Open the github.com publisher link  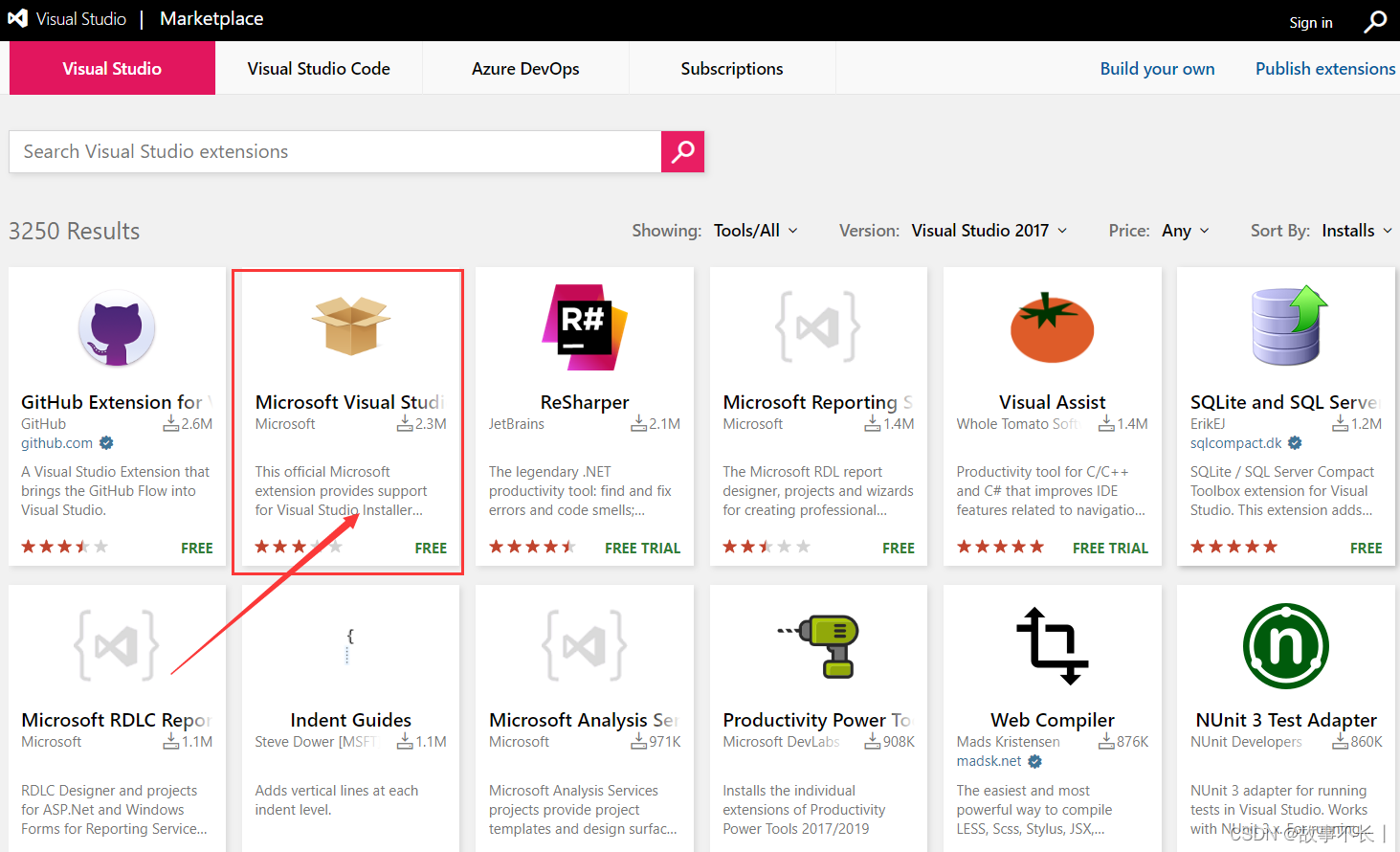tap(57, 443)
